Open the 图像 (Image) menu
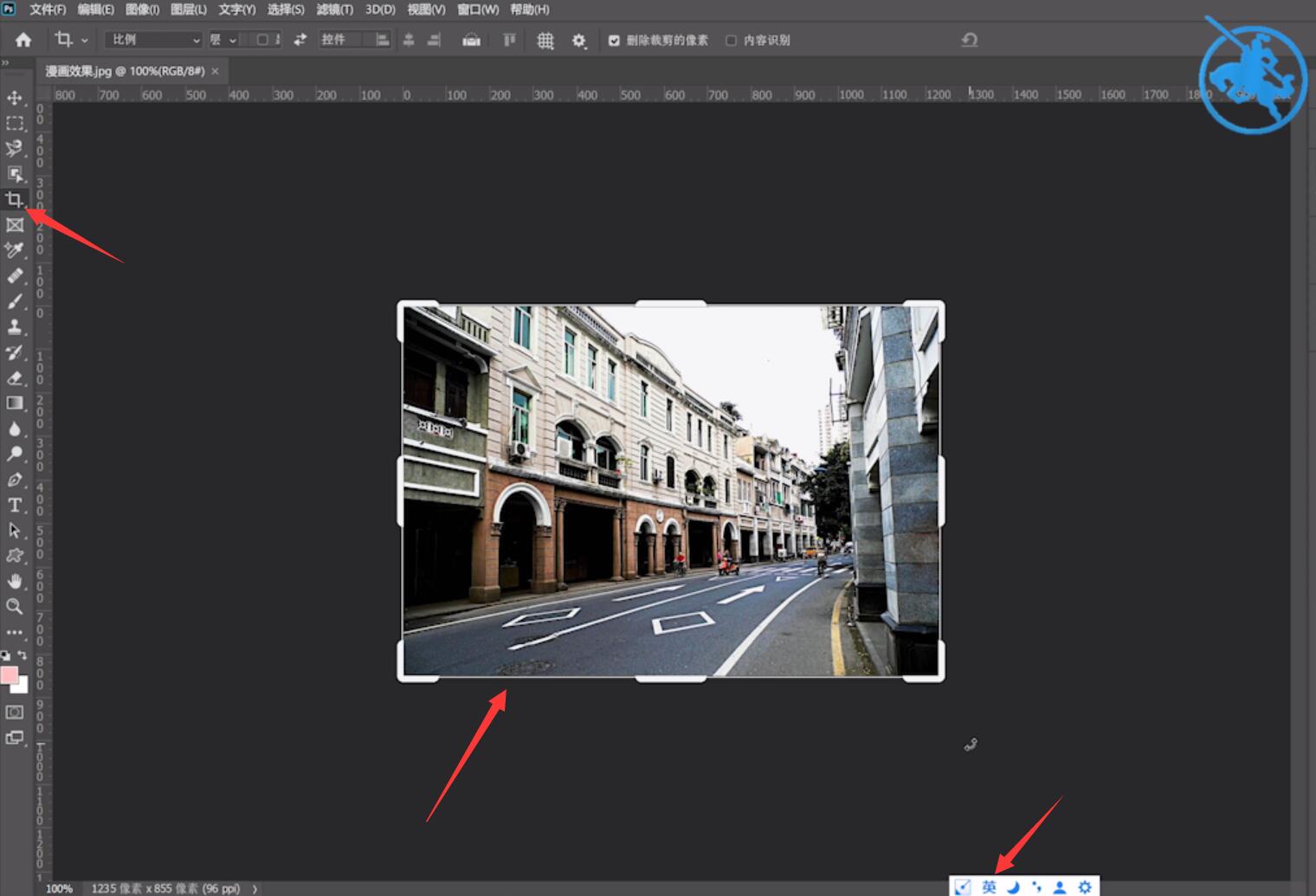This screenshot has height=896, width=1316. point(143,10)
